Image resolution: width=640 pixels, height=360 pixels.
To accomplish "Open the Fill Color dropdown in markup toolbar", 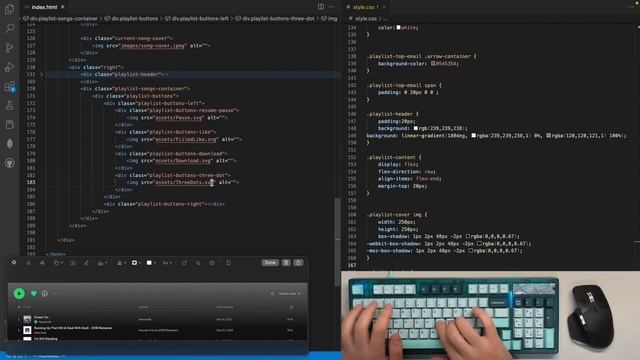I will click(x=151, y=263).
